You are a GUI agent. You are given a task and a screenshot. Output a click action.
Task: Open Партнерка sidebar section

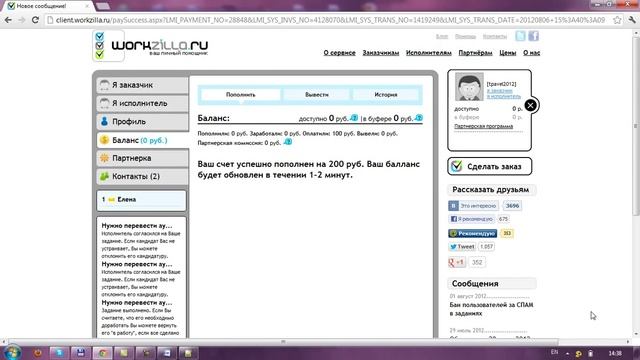pos(142,158)
